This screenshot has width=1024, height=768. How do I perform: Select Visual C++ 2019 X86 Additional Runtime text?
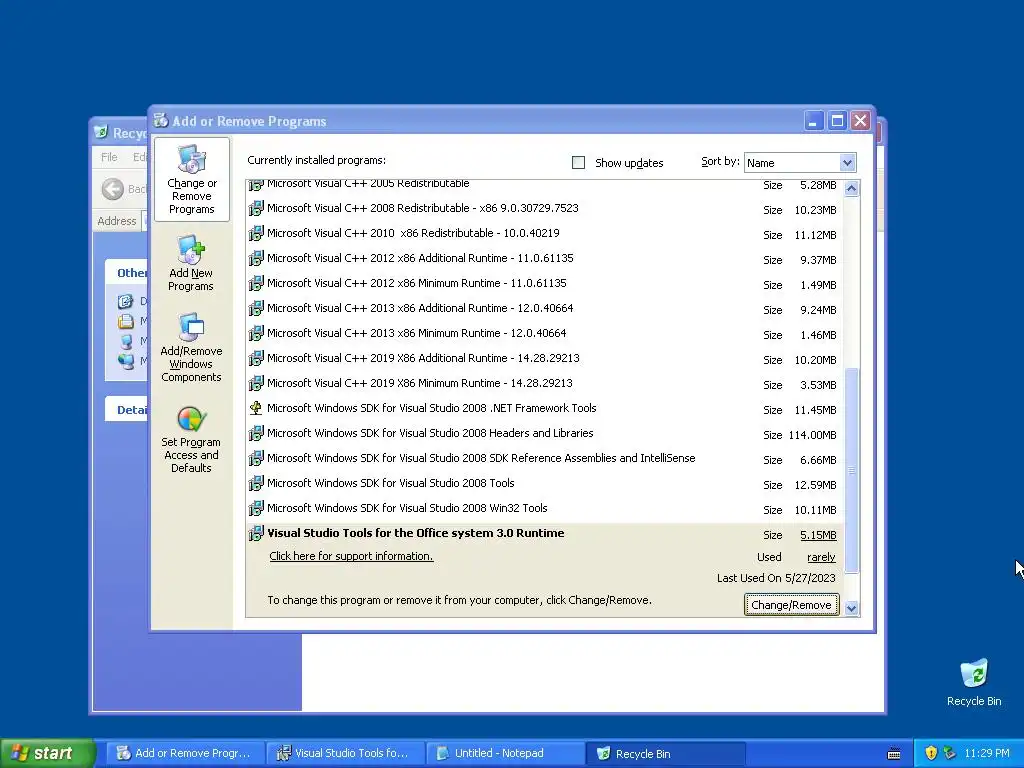[423, 358]
